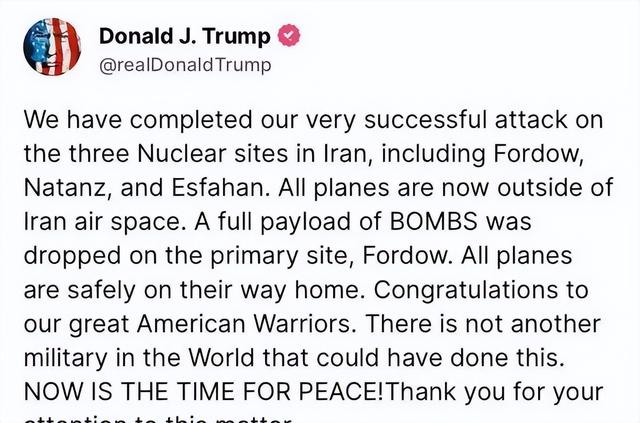Click the partially cut-off last text line
640x423 pixels.
(158, 419)
